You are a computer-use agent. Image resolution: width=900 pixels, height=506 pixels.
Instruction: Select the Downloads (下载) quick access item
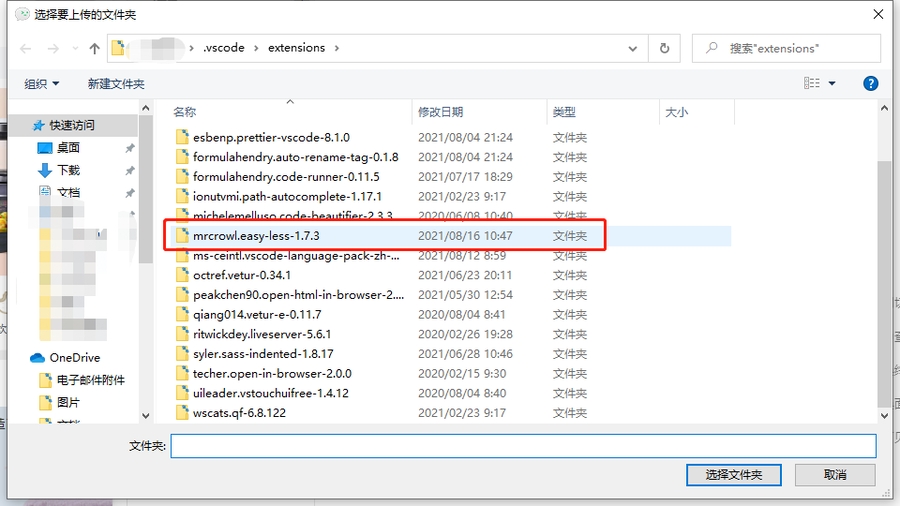click(x=68, y=170)
